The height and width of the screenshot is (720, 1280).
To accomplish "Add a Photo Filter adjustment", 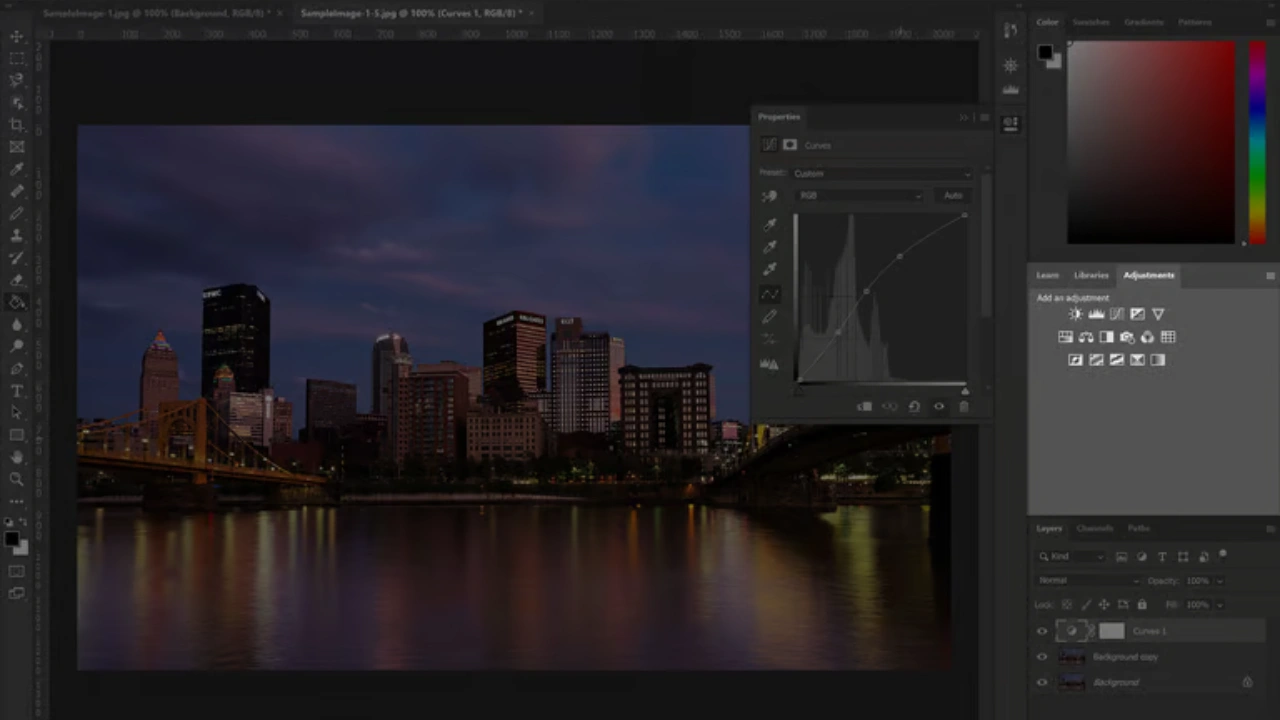I will [1127, 337].
